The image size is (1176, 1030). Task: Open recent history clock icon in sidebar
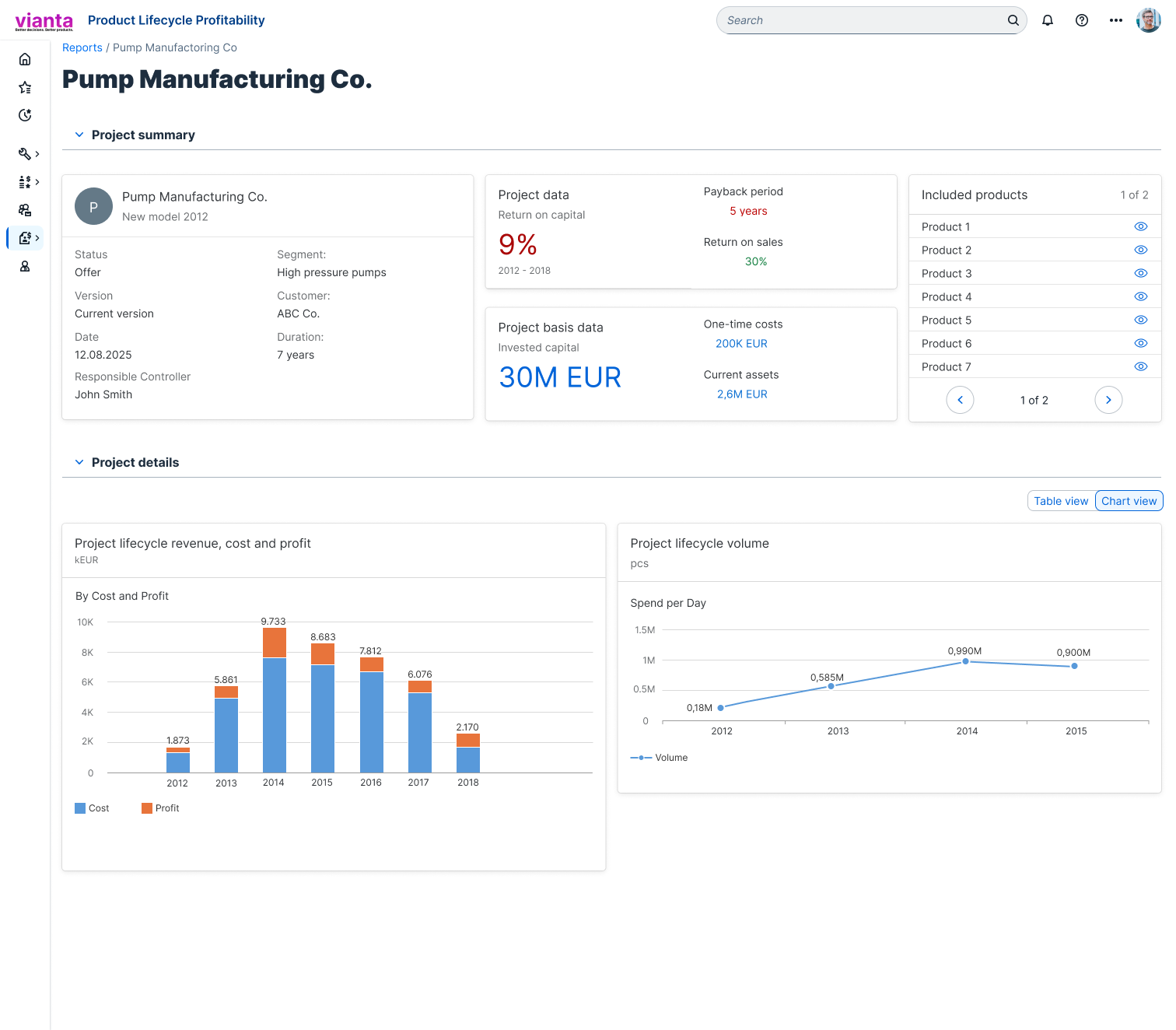click(x=25, y=115)
